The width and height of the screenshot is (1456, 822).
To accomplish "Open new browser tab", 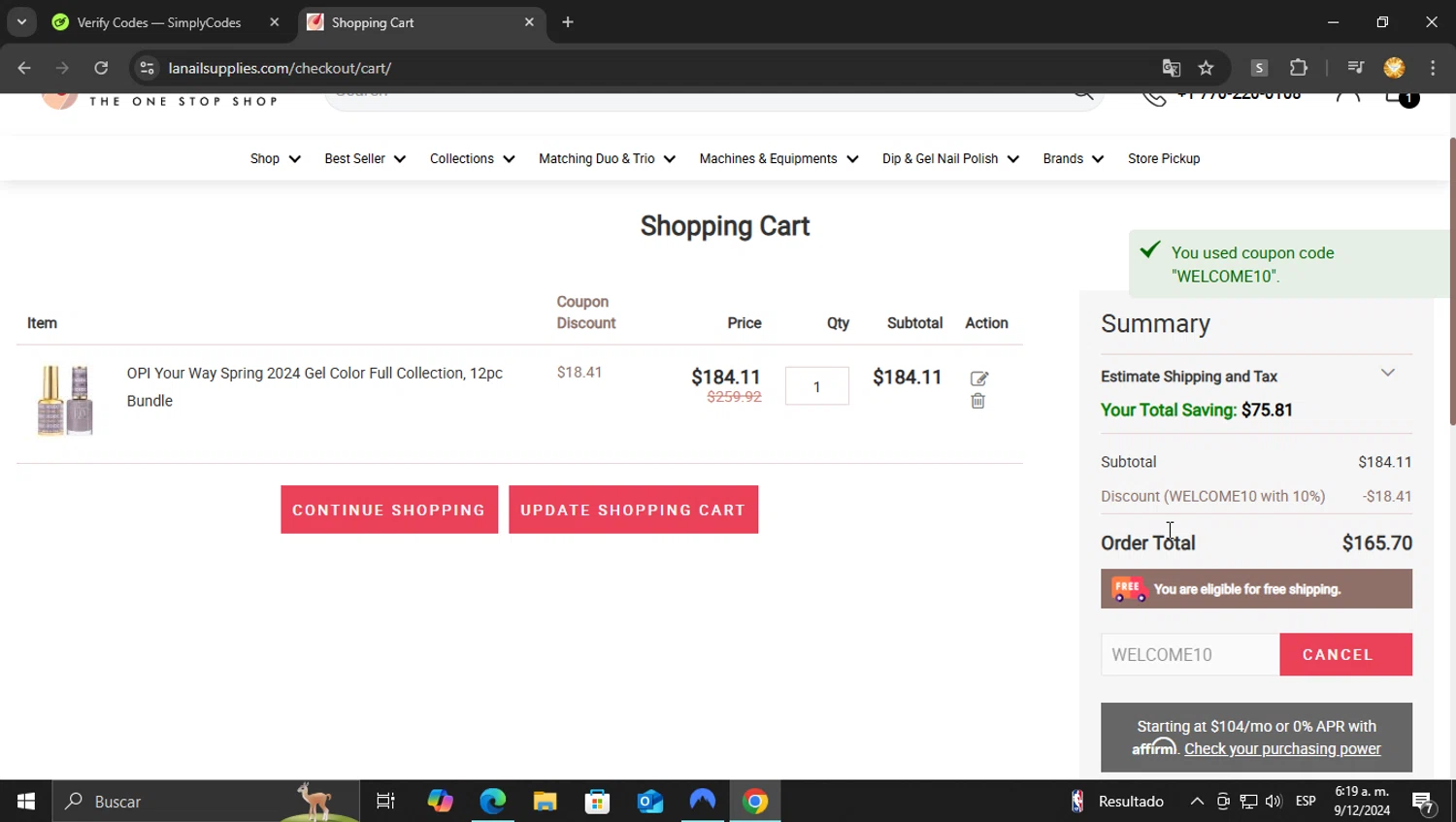I will click(568, 22).
